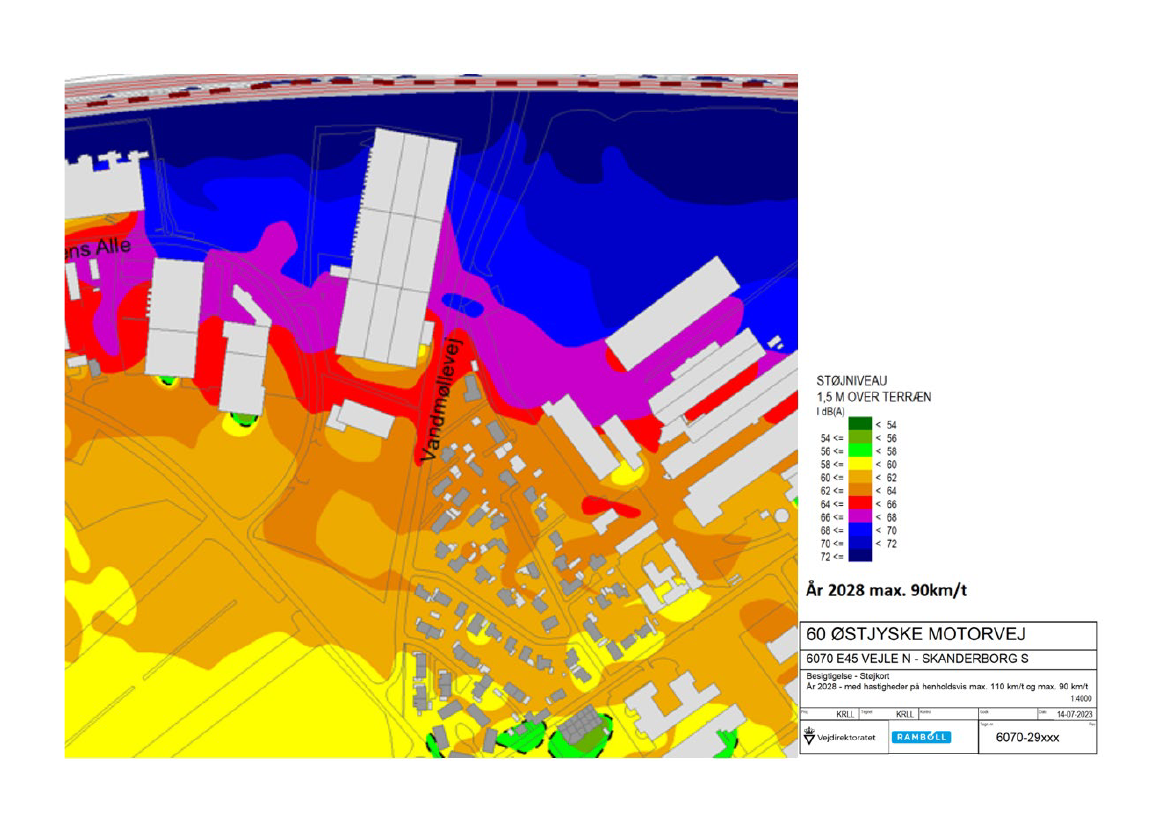This screenshot has height=827, width=1170.
Task: Click the '< 54' legend value
Action: tap(886, 425)
